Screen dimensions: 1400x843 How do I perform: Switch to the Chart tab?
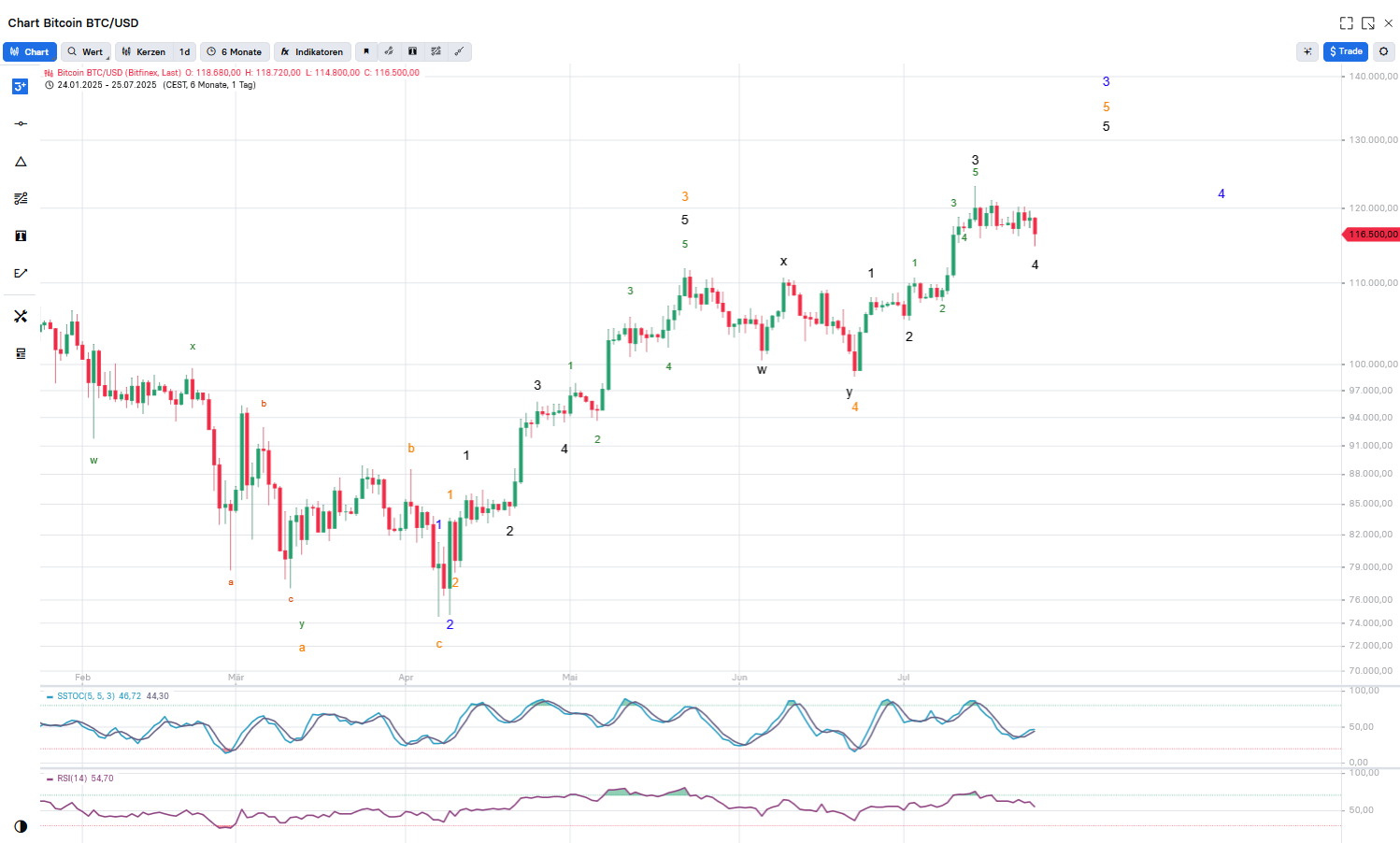click(30, 52)
